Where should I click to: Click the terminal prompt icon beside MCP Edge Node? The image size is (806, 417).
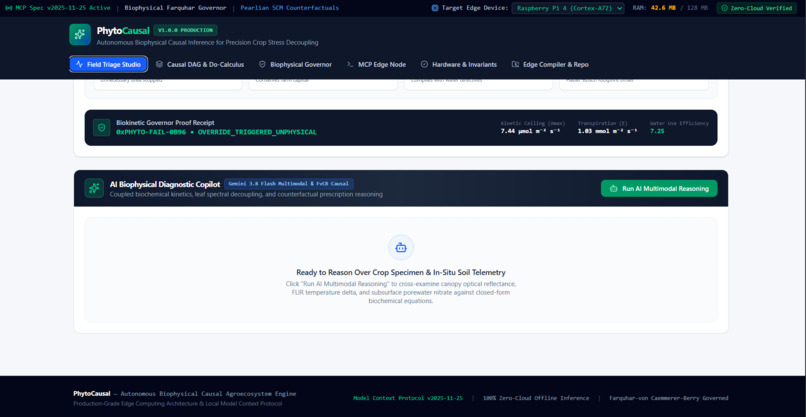click(350, 64)
